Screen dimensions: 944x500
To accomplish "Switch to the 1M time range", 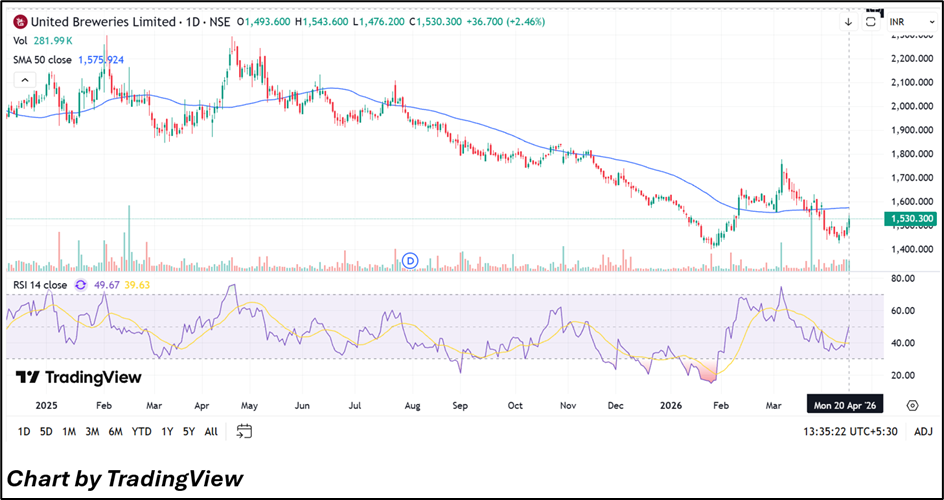I will (69, 431).
